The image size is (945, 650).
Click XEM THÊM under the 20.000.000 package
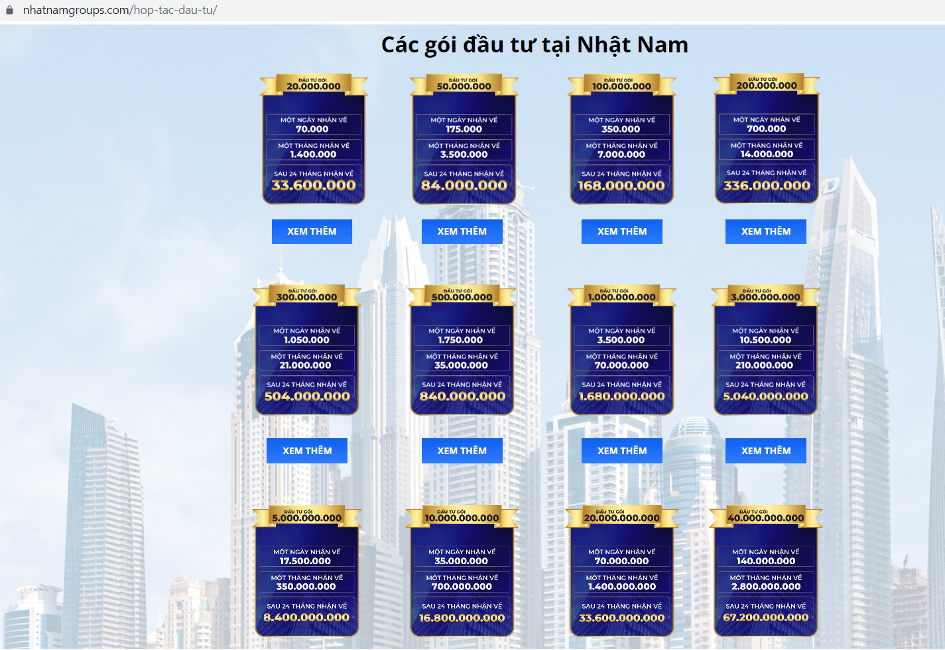point(312,231)
